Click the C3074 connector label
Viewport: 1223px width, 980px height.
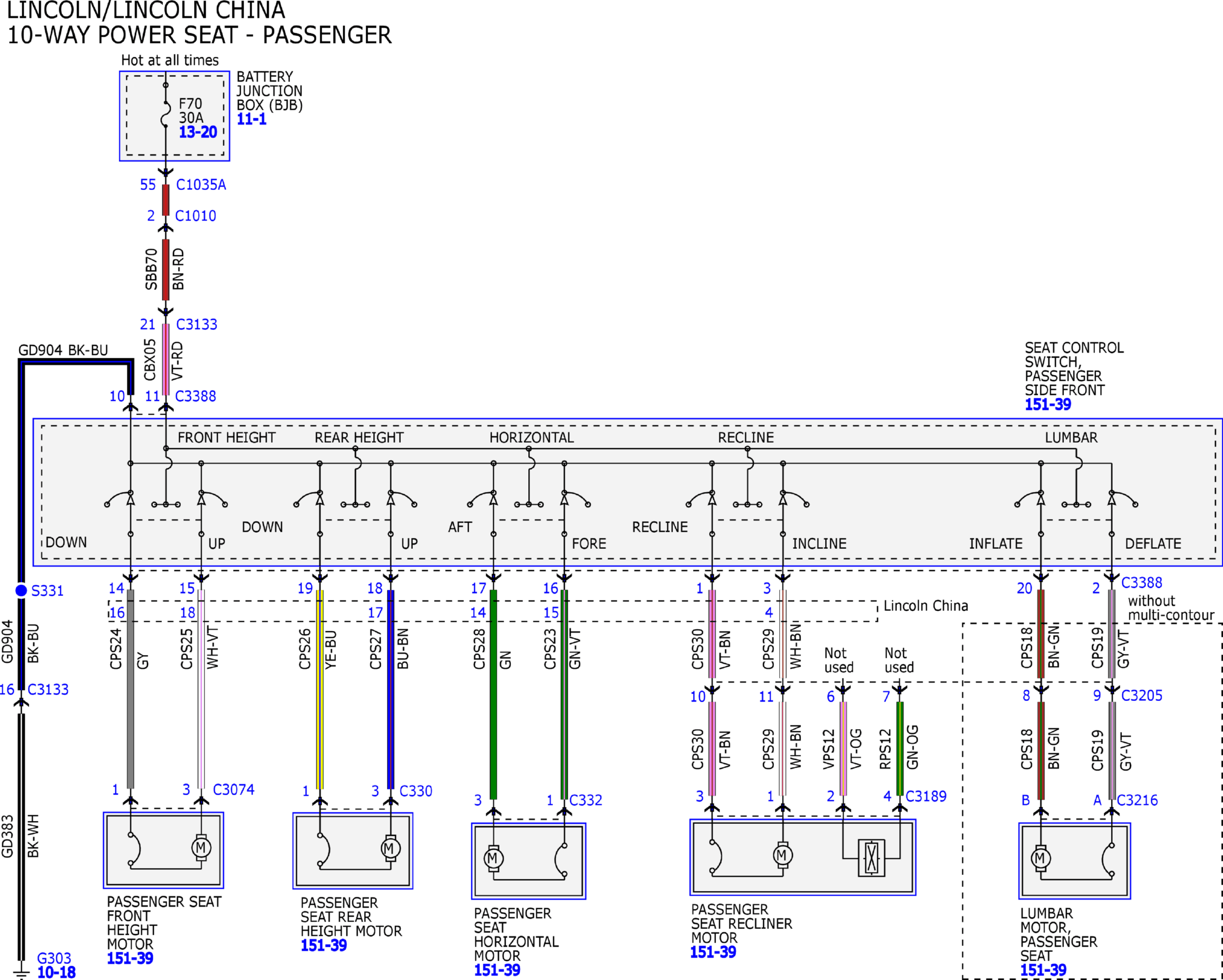click(x=234, y=789)
